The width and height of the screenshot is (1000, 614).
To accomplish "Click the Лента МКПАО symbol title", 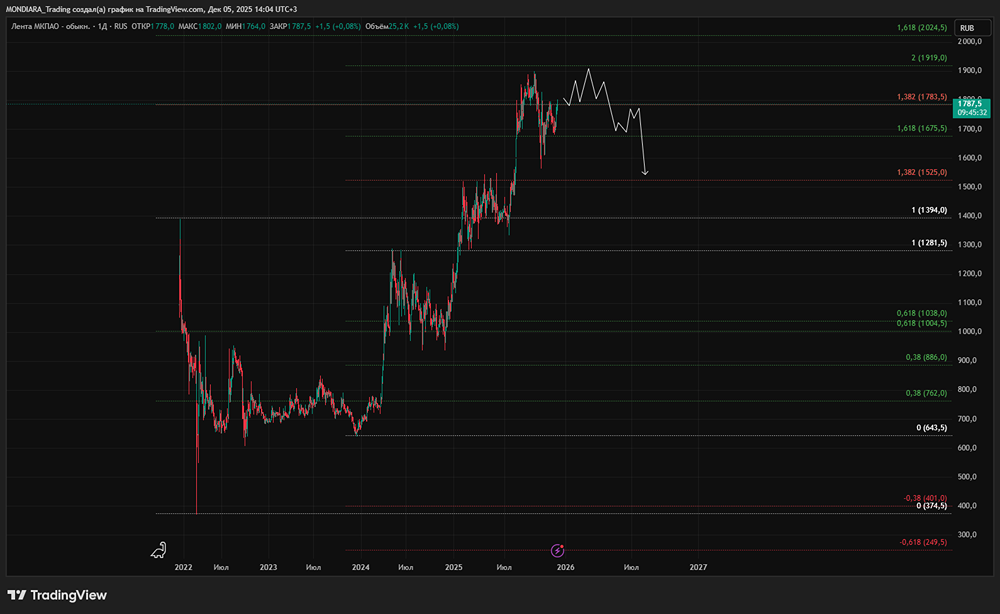I will coord(50,26).
